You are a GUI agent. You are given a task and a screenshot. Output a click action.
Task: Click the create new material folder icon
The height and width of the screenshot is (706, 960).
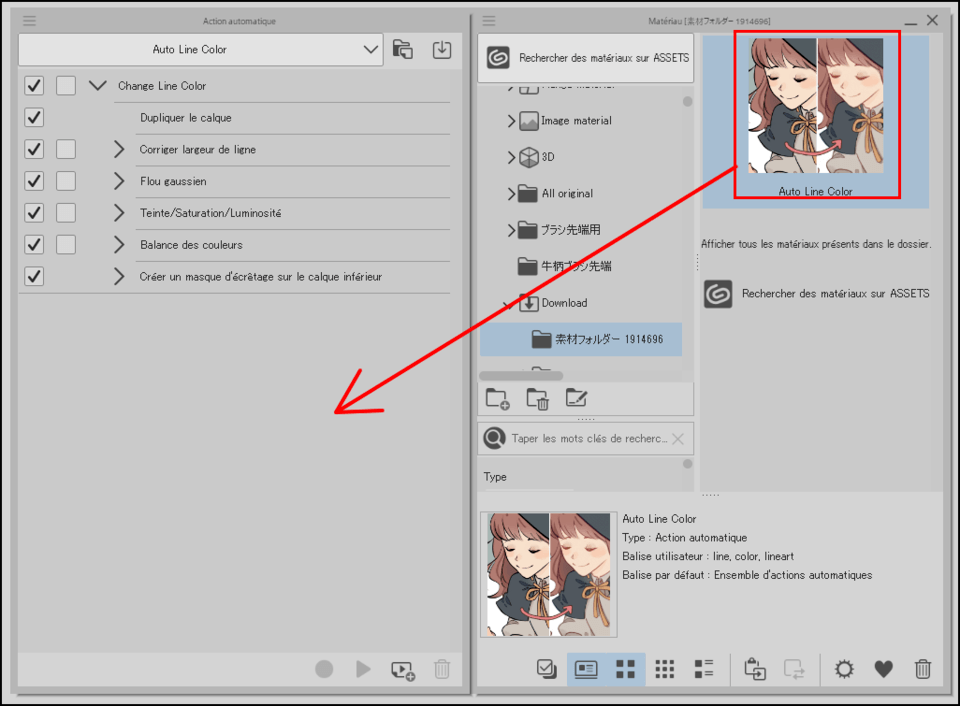[x=497, y=399]
